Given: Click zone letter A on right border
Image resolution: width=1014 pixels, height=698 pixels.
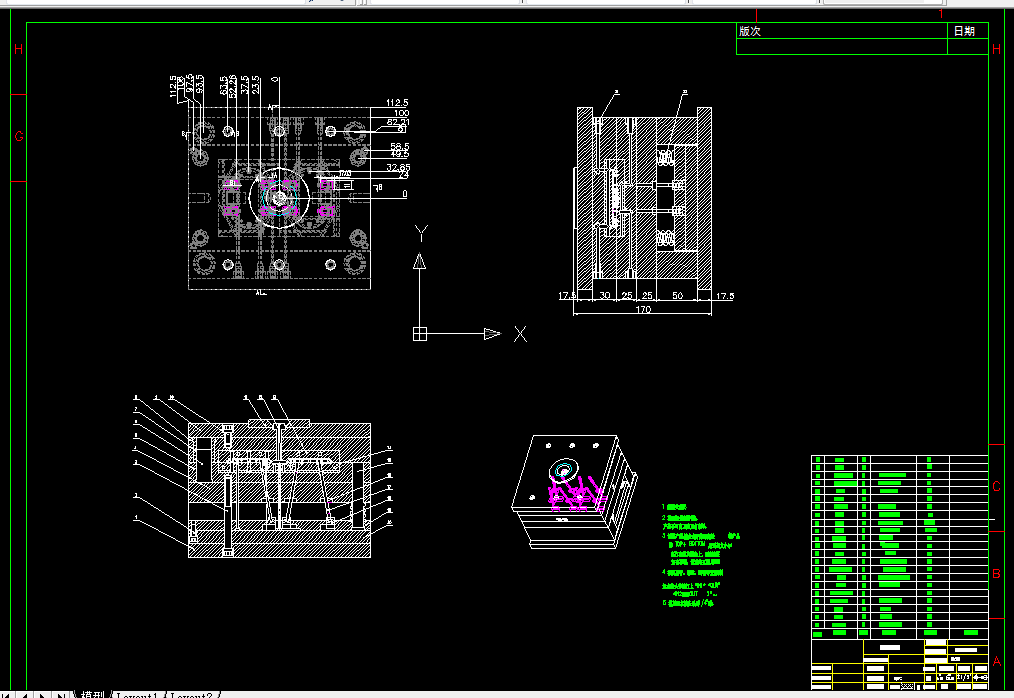Looking at the screenshot, I should coord(997,661).
